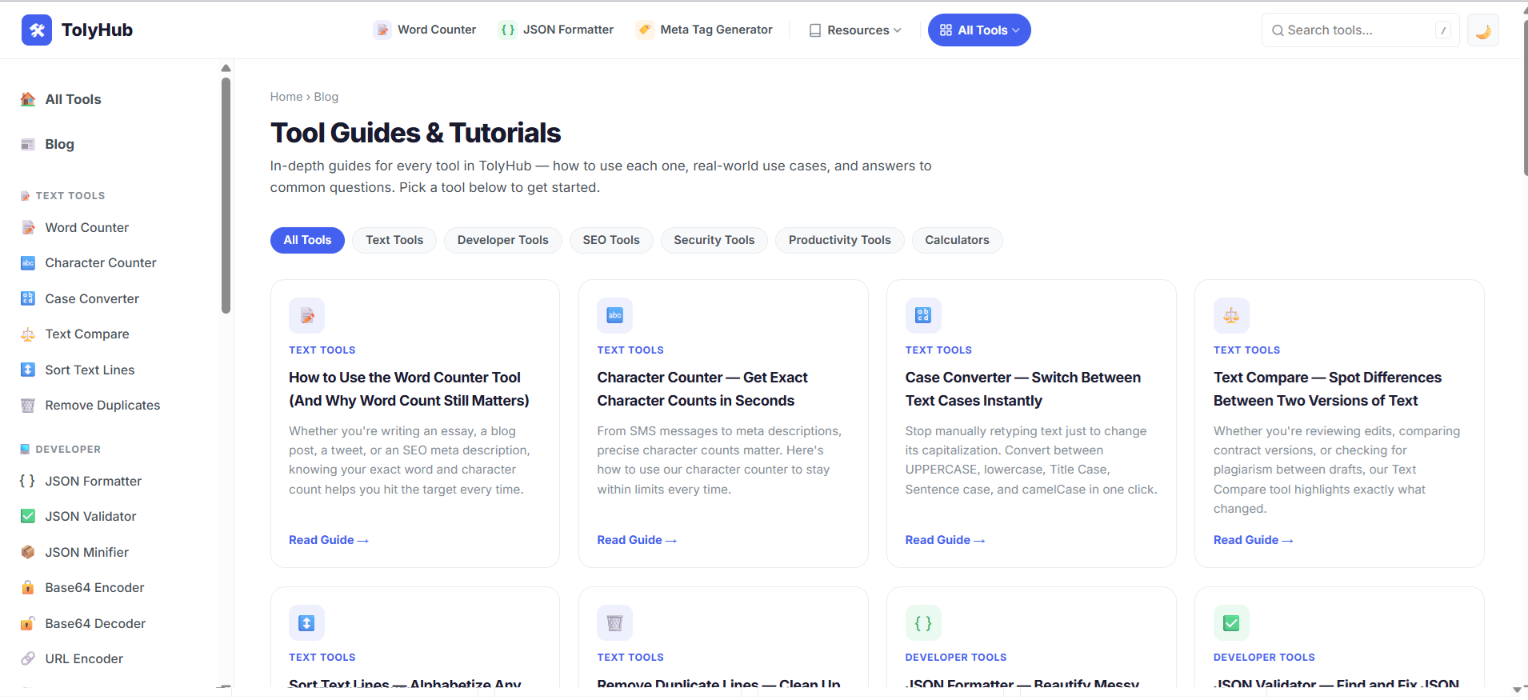The image size is (1528, 700).
Task: Show the Calculators guides filter
Action: [957, 240]
